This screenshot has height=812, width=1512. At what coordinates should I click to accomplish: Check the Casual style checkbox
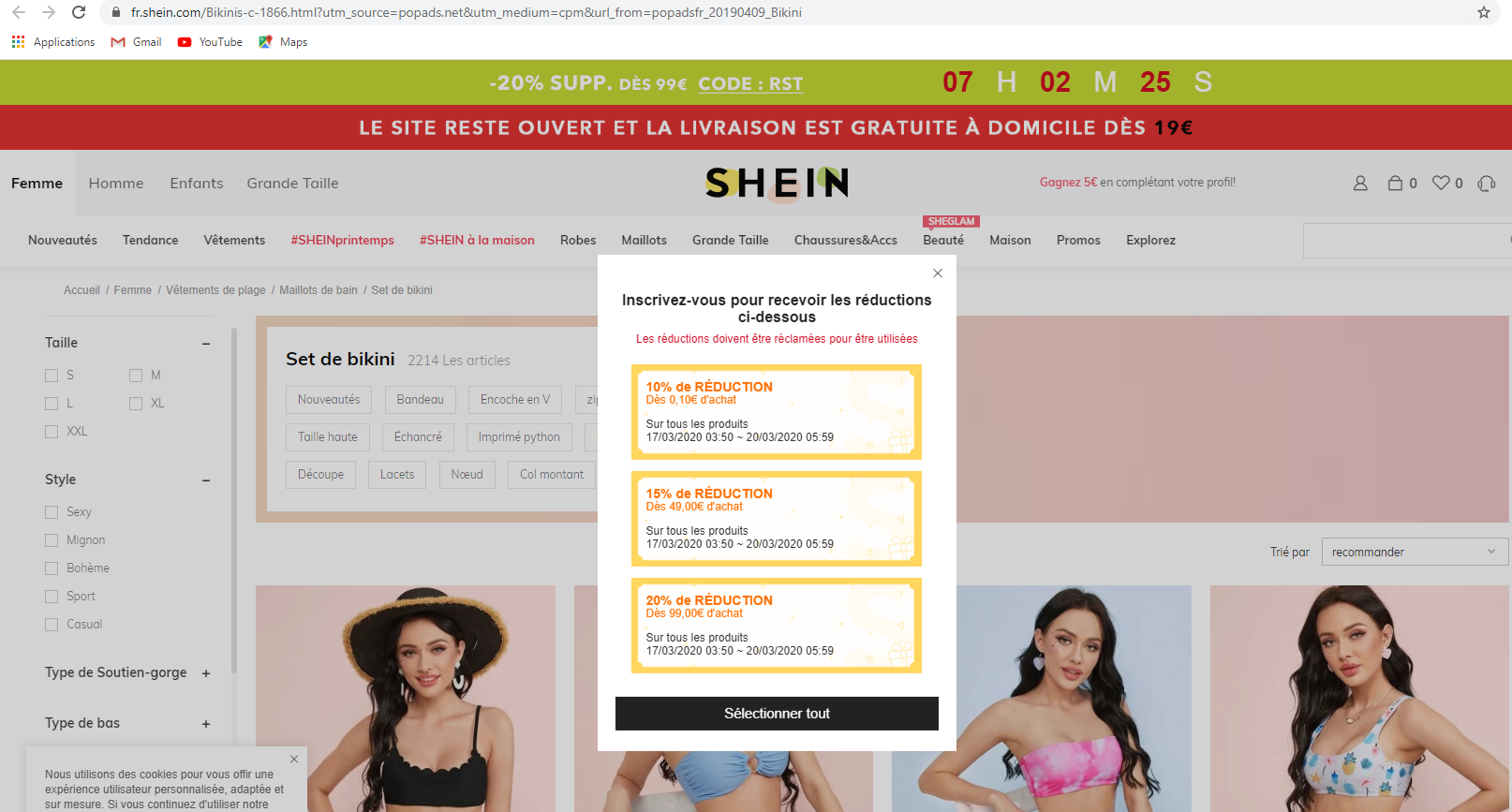(x=52, y=625)
